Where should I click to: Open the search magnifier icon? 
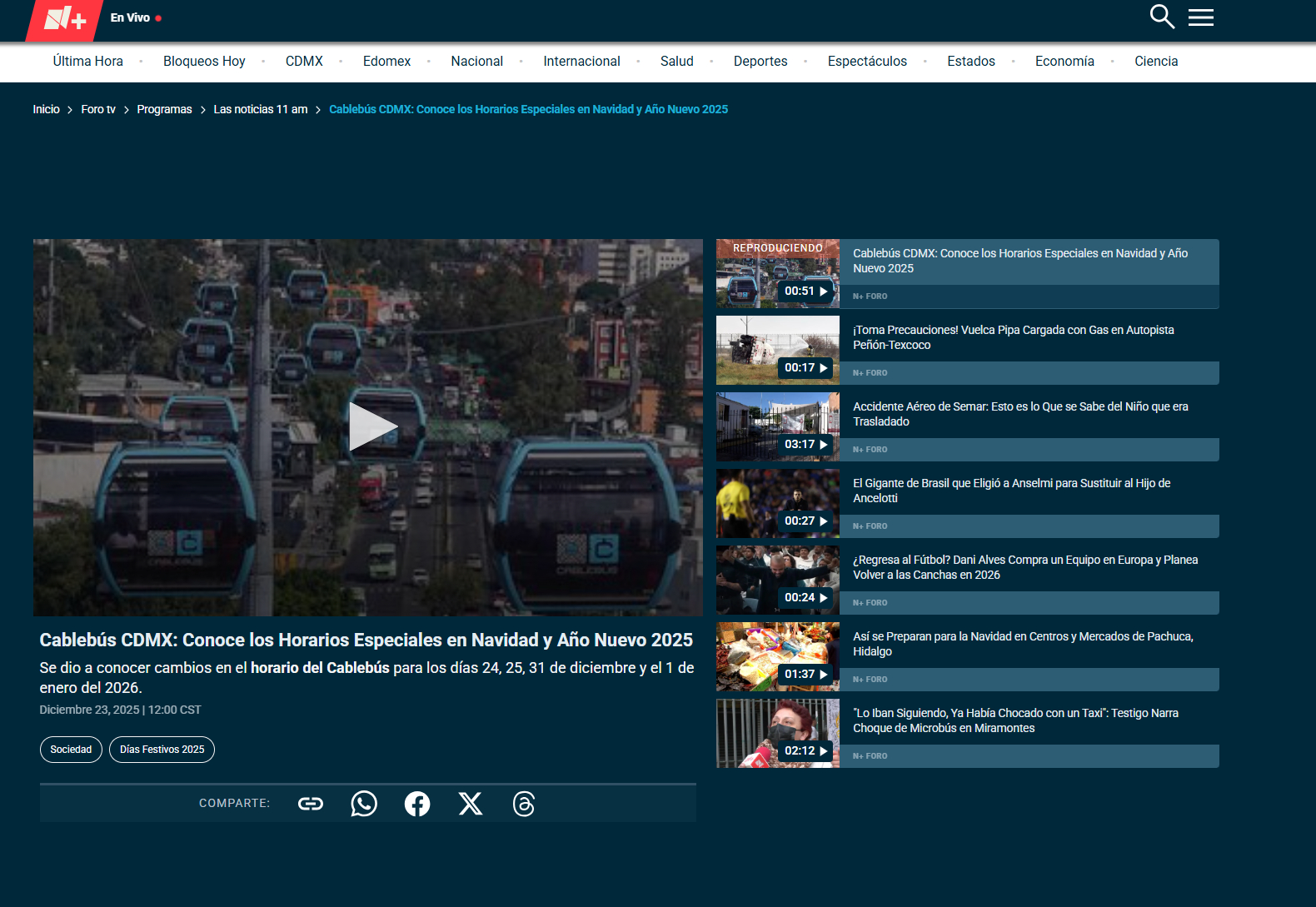[1162, 17]
